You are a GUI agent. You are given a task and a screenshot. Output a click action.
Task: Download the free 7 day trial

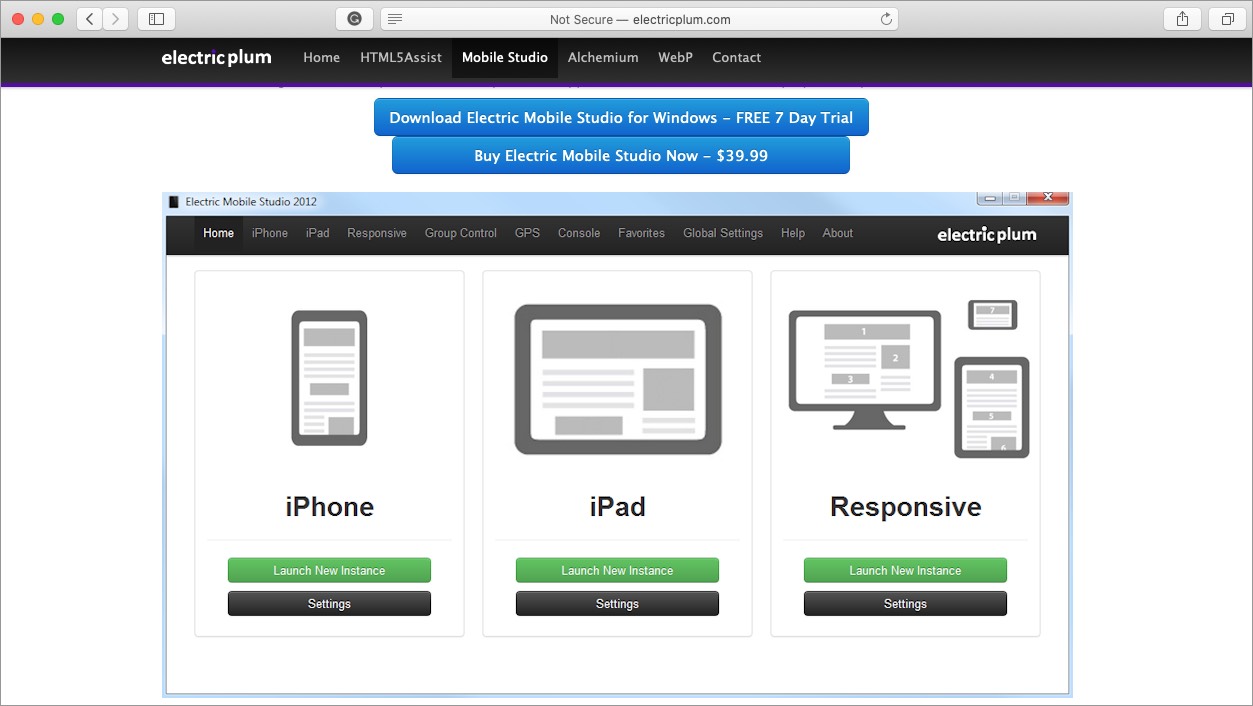(x=620, y=117)
